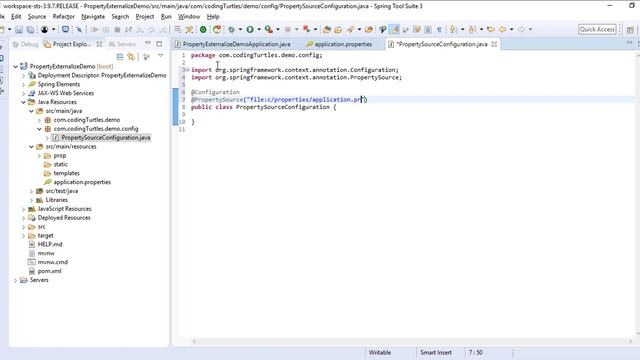Collapse the Java Resources node
The image size is (640, 360).
click(23, 102)
